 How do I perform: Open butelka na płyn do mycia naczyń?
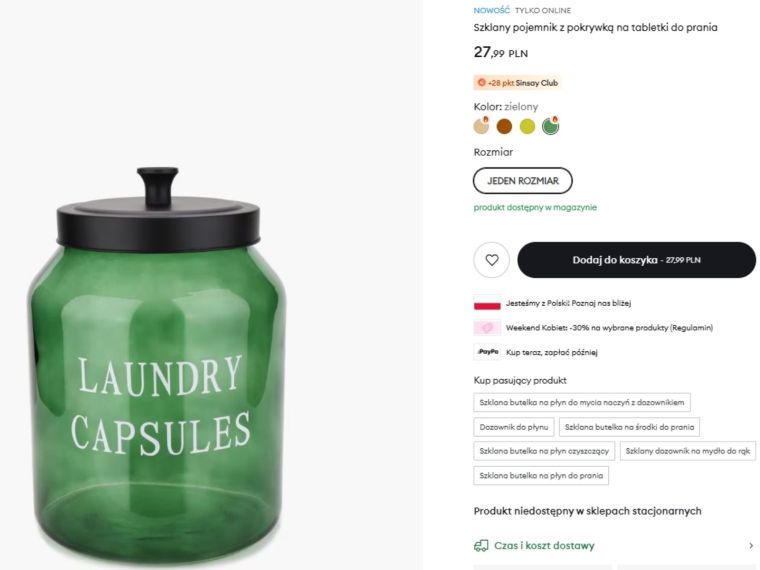[582, 402]
